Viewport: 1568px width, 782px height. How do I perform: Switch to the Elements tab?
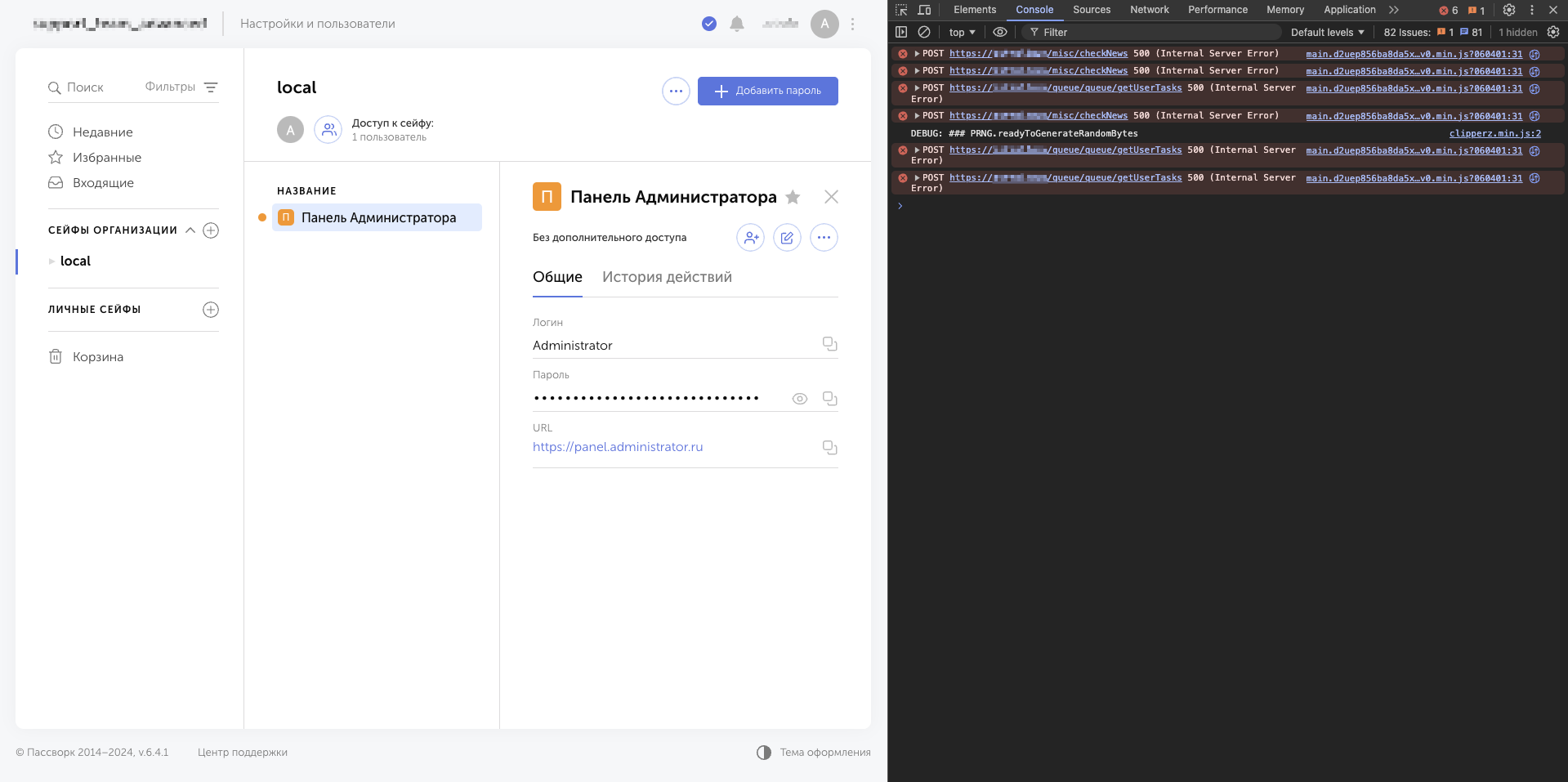975,10
